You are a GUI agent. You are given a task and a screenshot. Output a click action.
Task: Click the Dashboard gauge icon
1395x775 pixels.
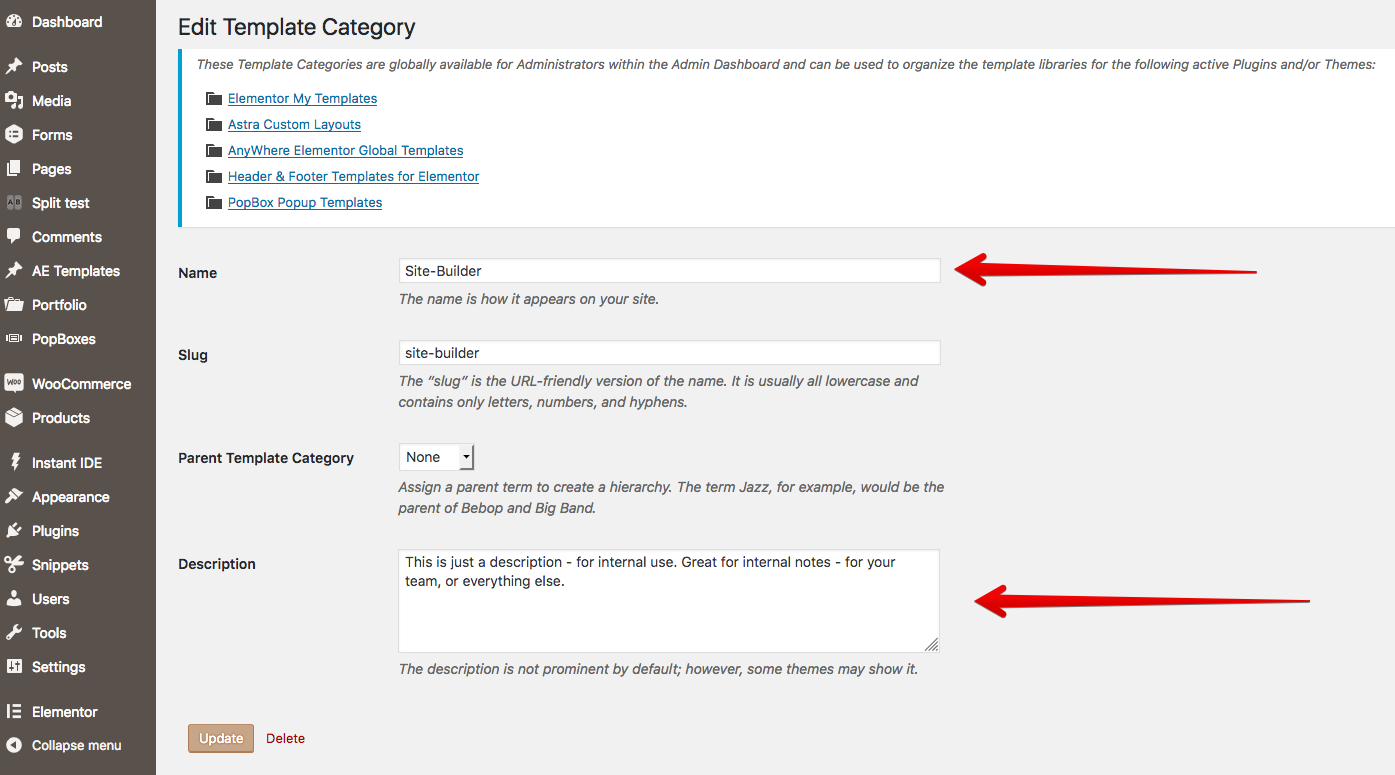(x=14, y=21)
